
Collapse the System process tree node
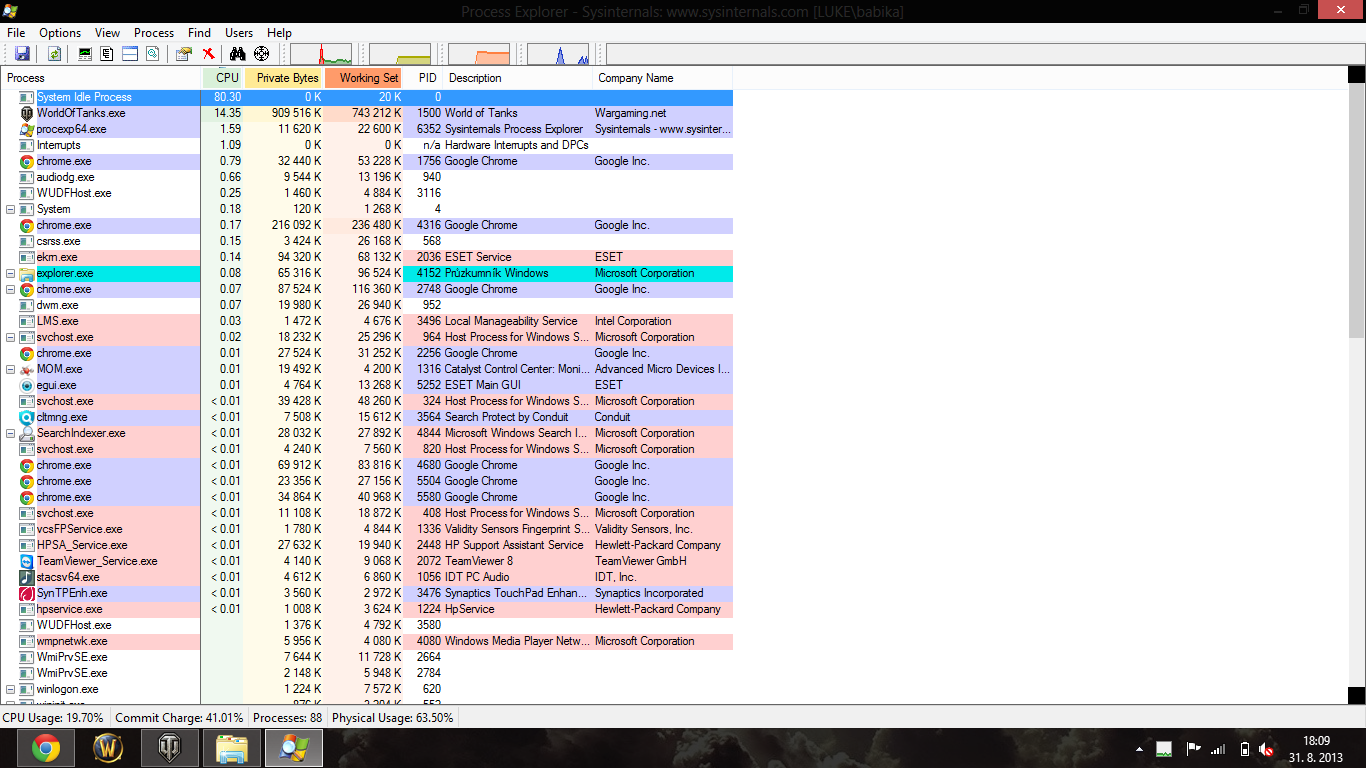(x=11, y=209)
